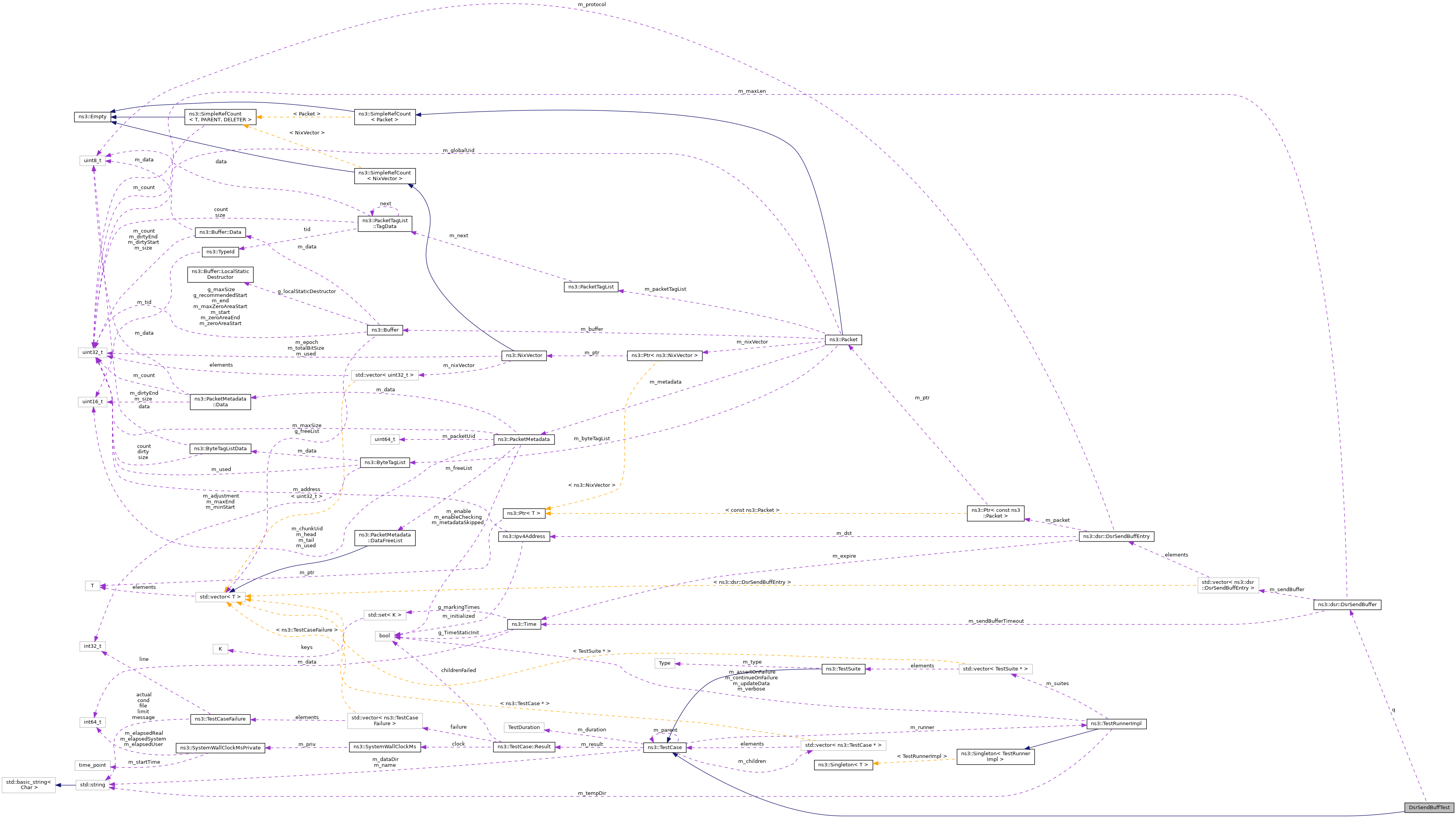The height and width of the screenshot is (818, 1456).
Task: Click the ns3::Buffer node
Action: click(x=385, y=330)
